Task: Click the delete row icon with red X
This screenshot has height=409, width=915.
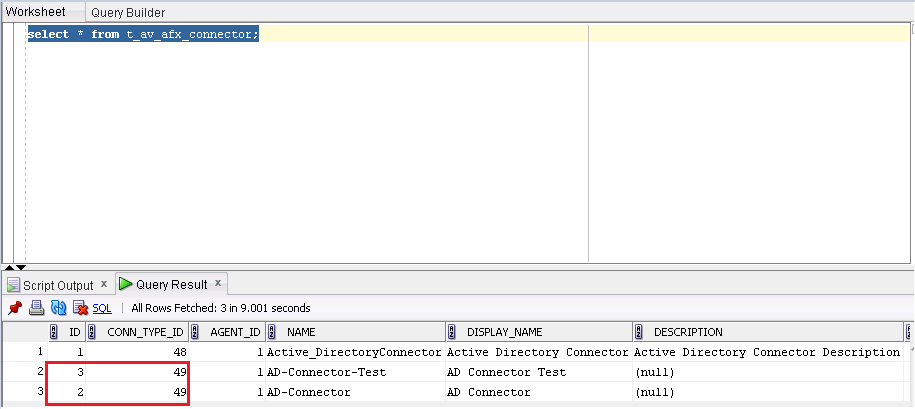Action: click(x=80, y=308)
